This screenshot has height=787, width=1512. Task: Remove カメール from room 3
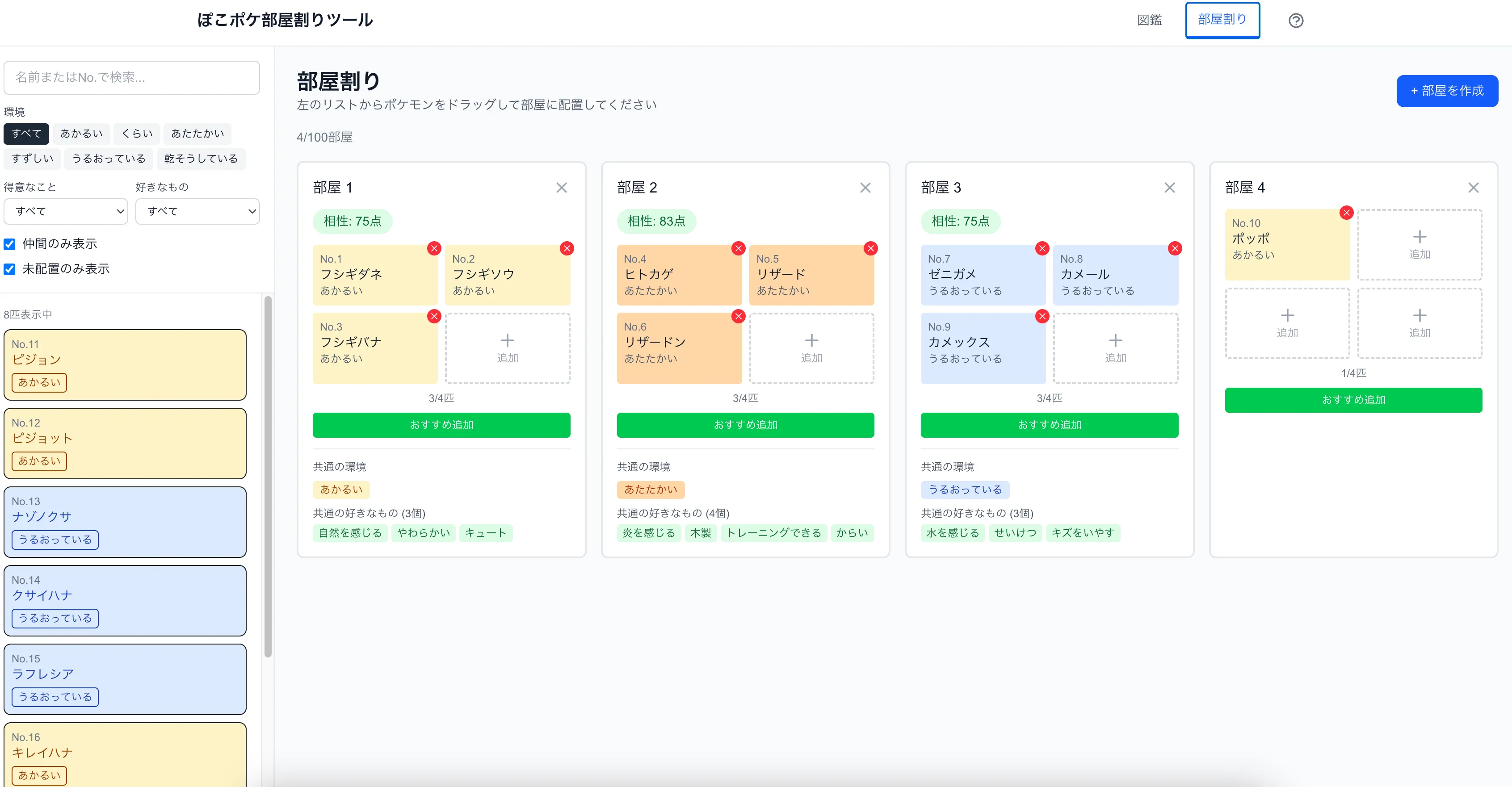tap(1175, 248)
